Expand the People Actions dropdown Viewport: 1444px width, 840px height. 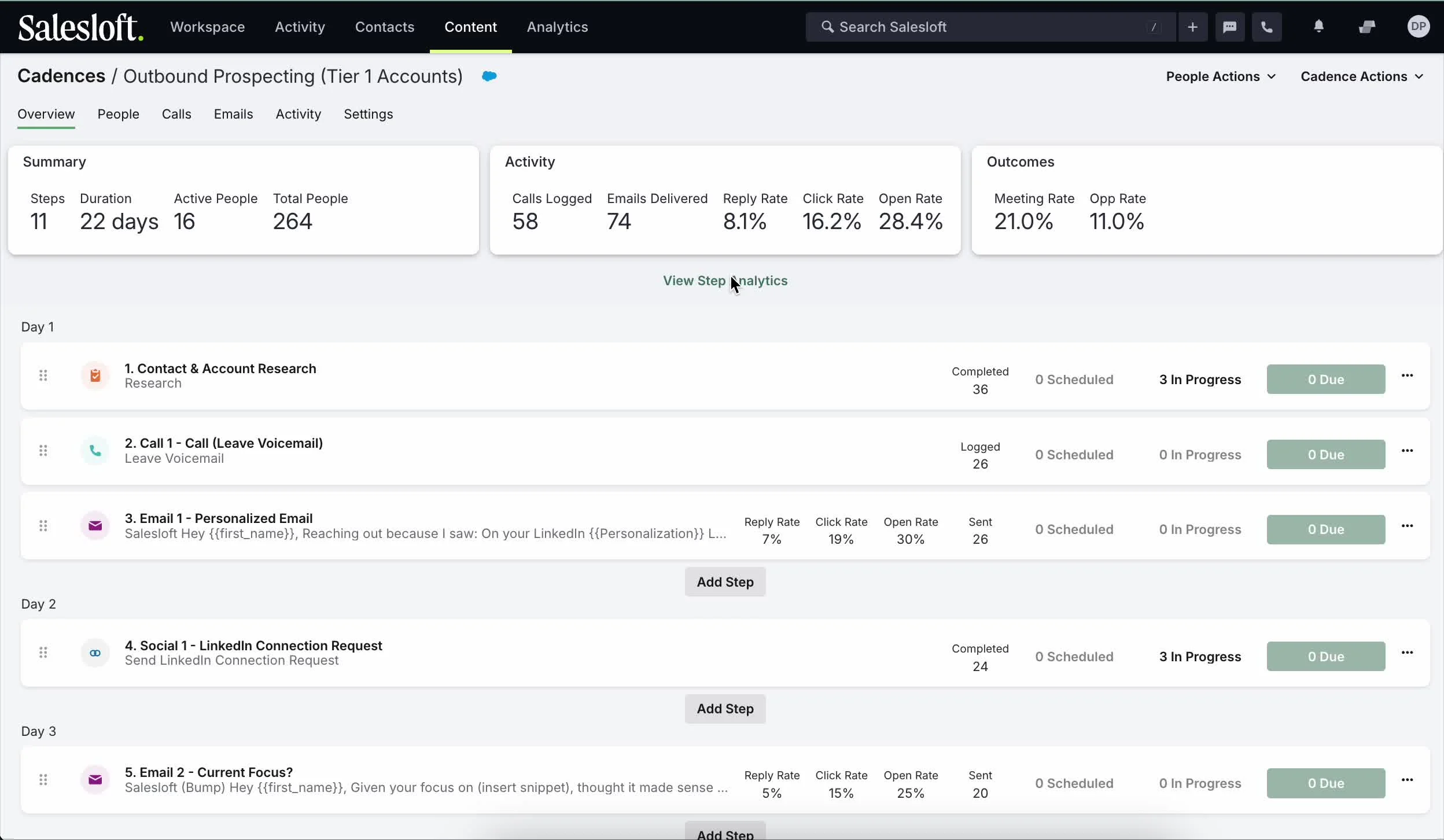point(1221,76)
